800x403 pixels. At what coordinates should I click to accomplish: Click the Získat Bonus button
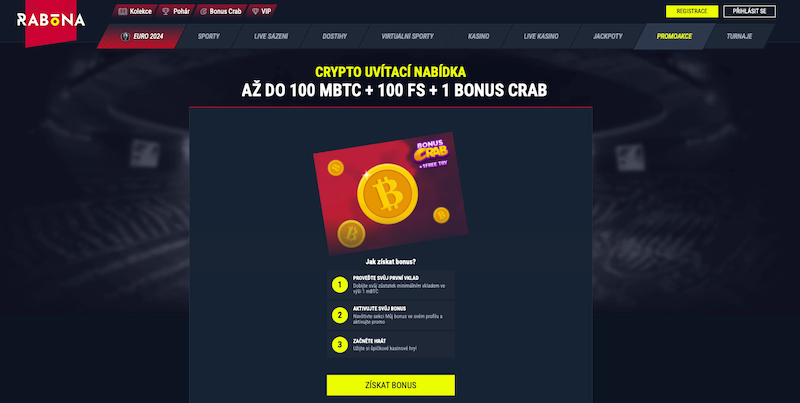click(x=391, y=385)
